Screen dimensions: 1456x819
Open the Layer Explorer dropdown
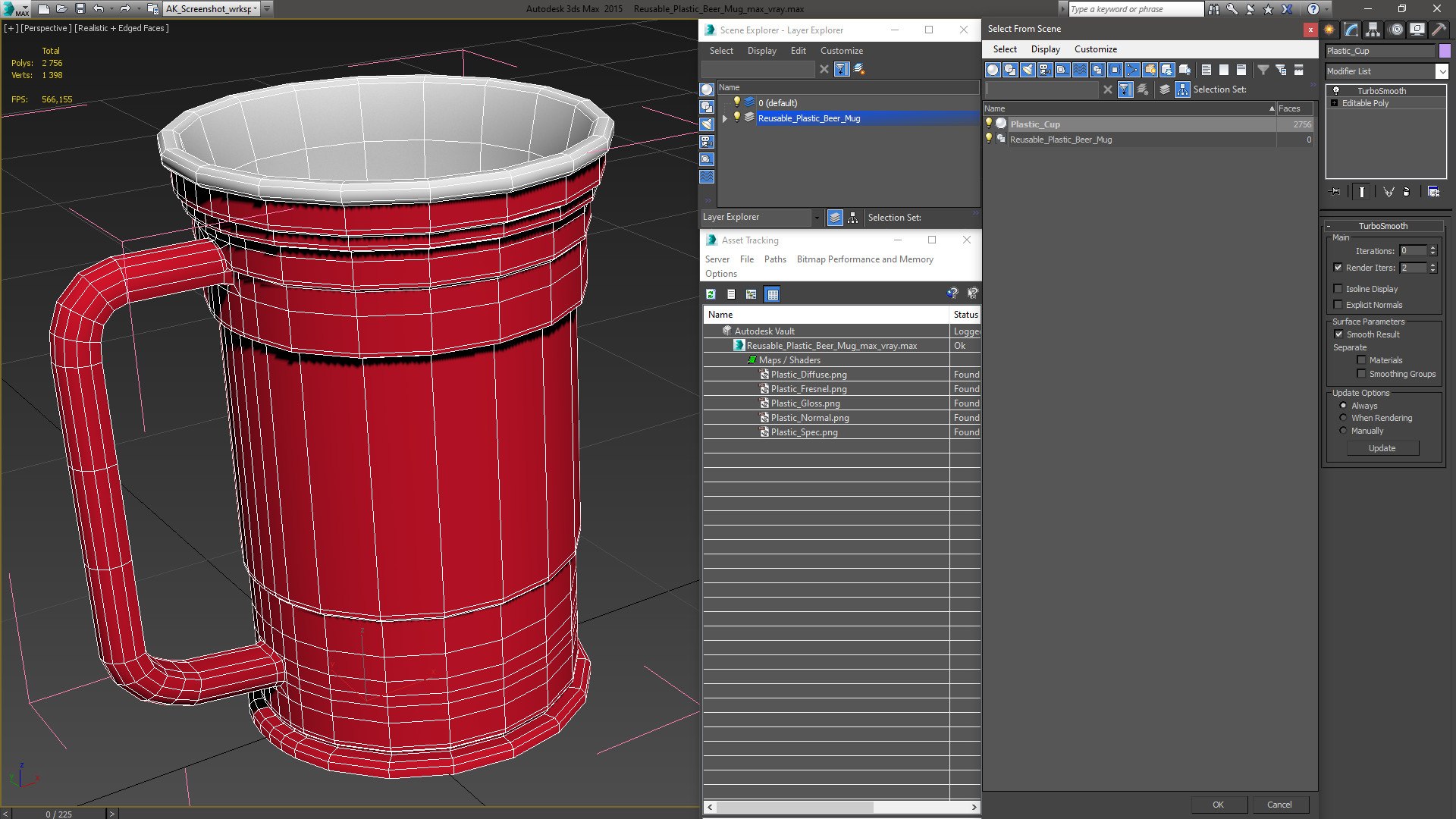point(816,218)
